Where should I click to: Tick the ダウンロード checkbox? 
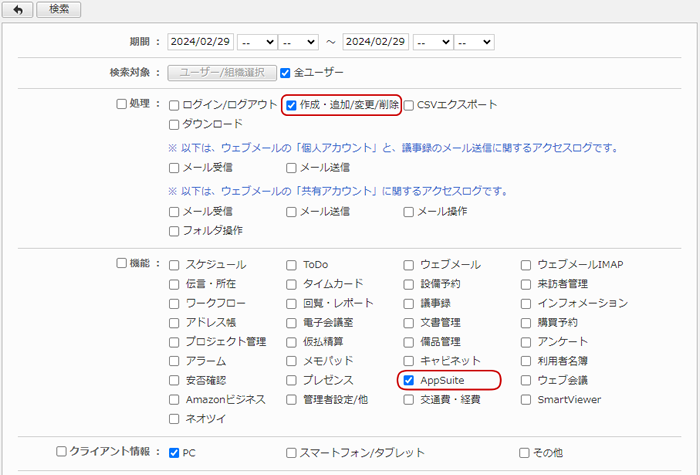pyautogui.click(x=174, y=125)
